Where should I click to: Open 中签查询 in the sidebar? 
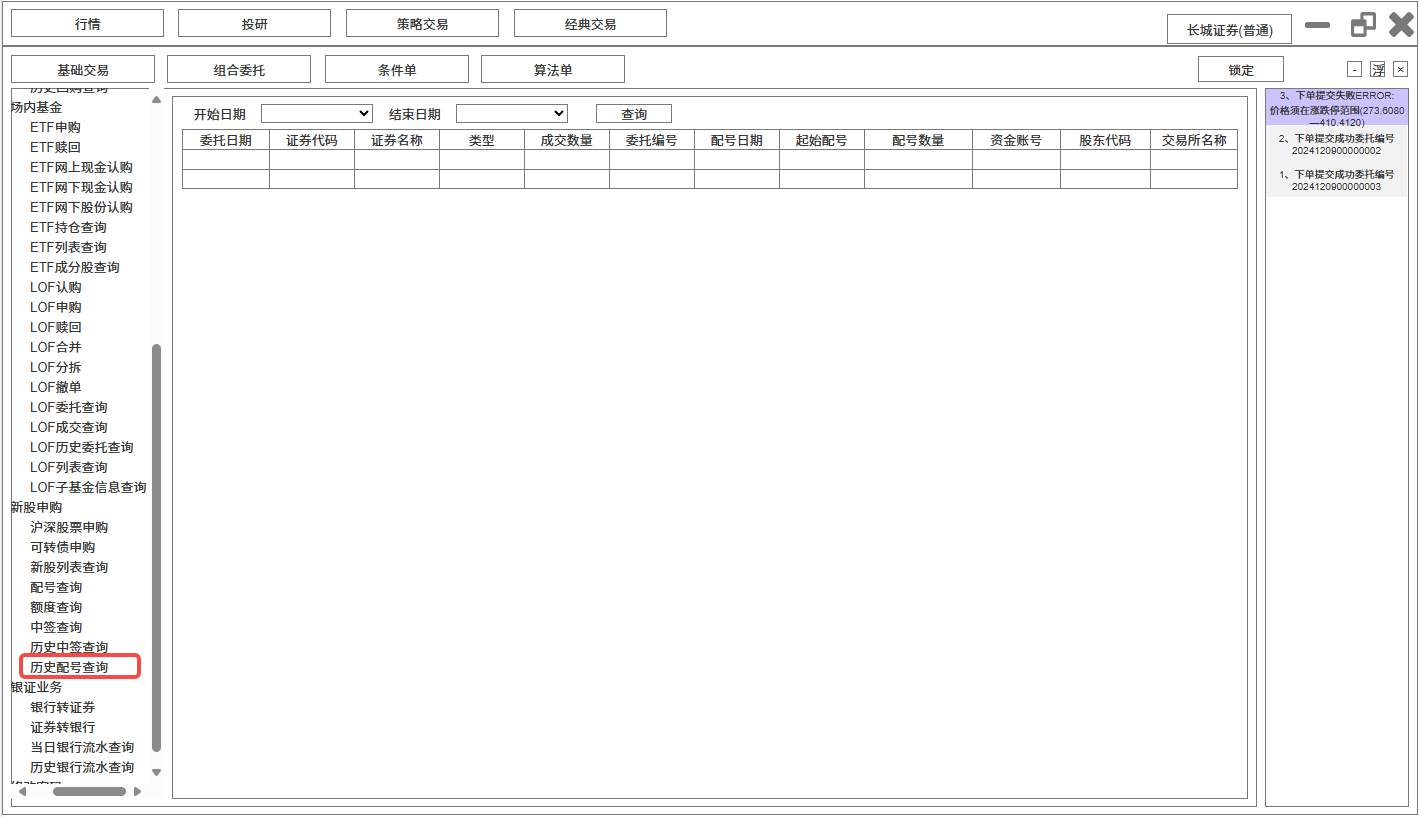pos(56,627)
